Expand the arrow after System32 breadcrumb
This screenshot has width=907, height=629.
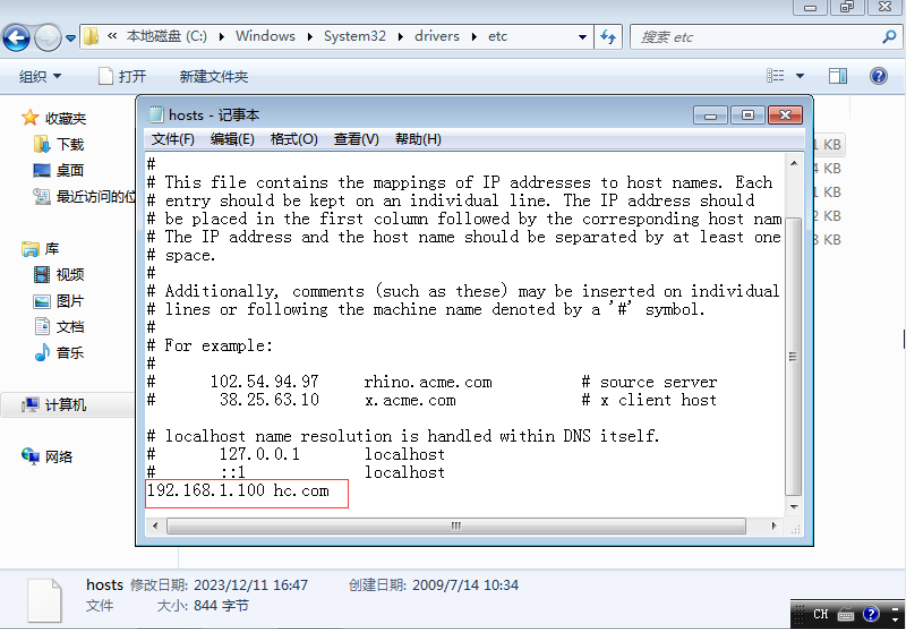pos(400,36)
